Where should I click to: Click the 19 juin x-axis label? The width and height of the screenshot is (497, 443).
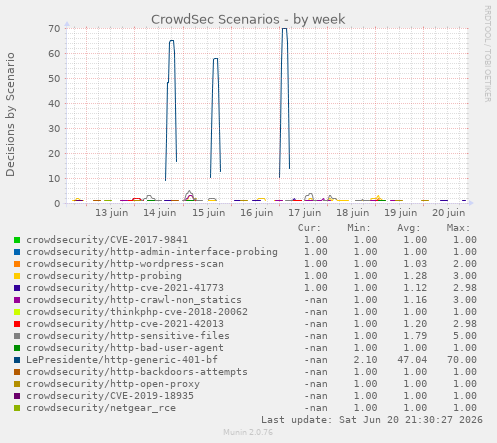click(401, 213)
